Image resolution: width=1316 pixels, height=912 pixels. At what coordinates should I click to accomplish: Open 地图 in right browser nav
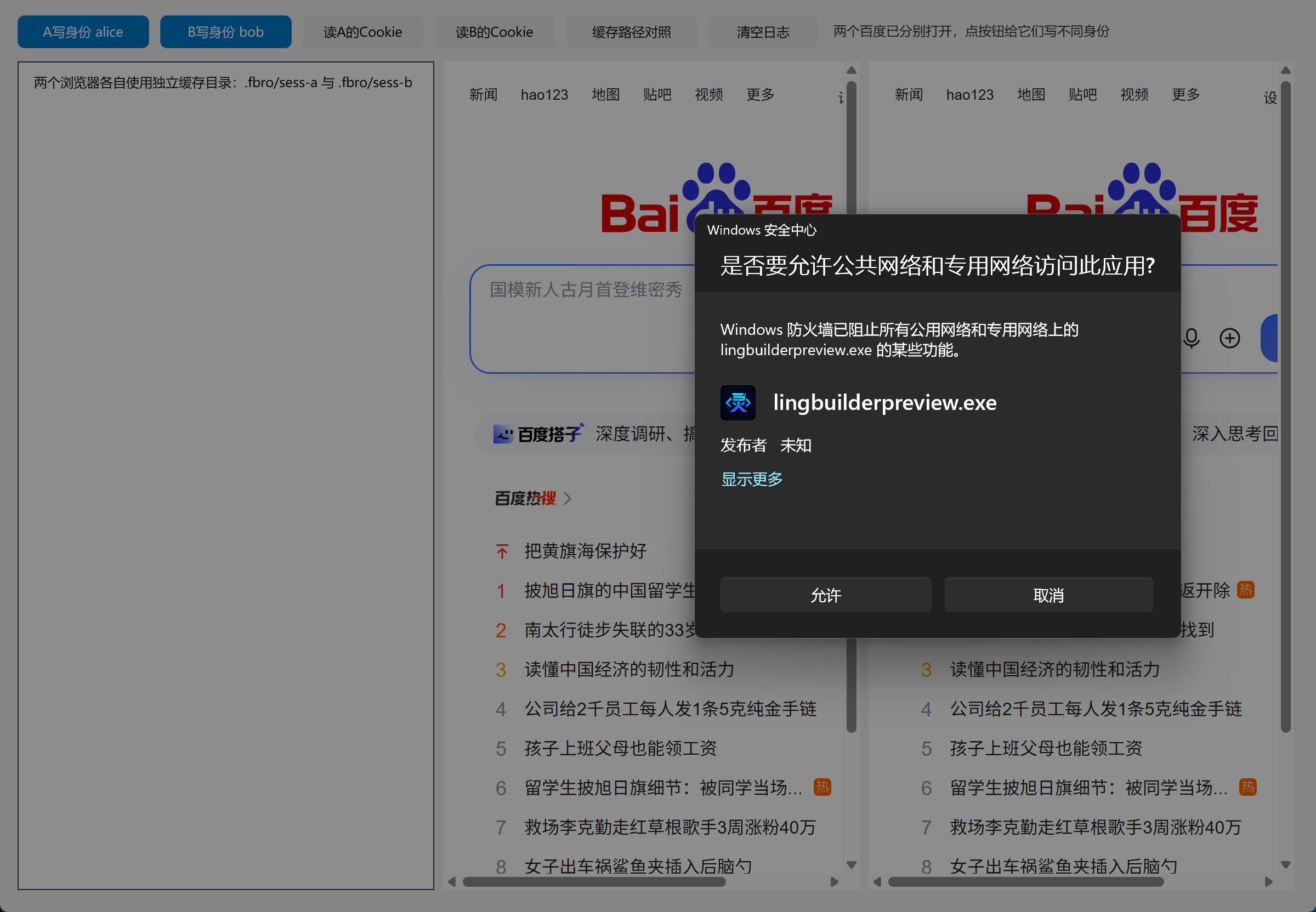click(1031, 94)
